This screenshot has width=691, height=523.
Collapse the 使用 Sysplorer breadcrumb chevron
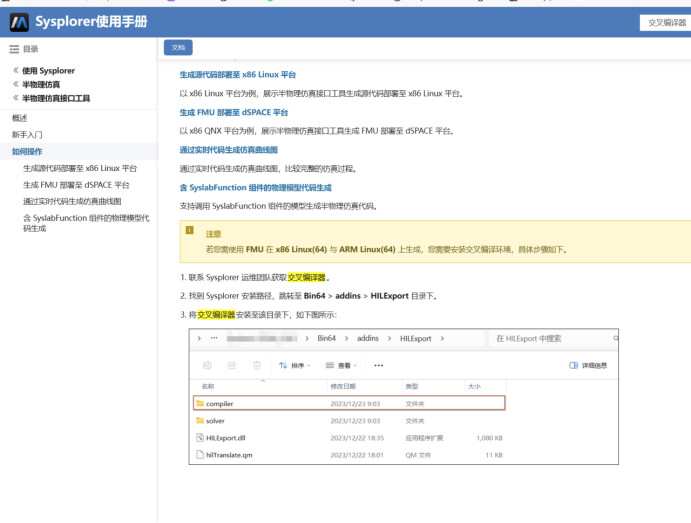[15, 70]
